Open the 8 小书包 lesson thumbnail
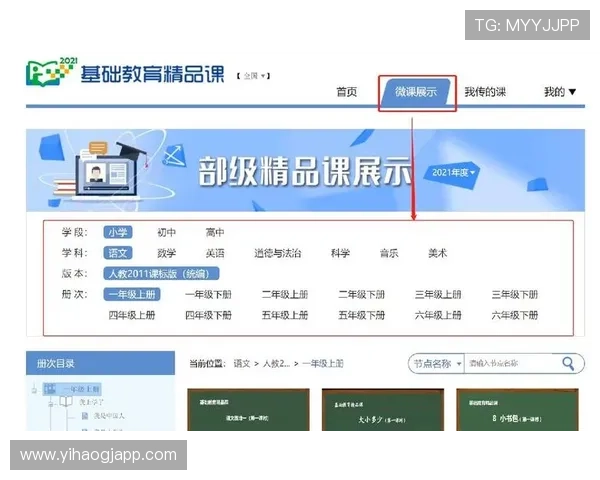 pyautogui.click(x=517, y=410)
